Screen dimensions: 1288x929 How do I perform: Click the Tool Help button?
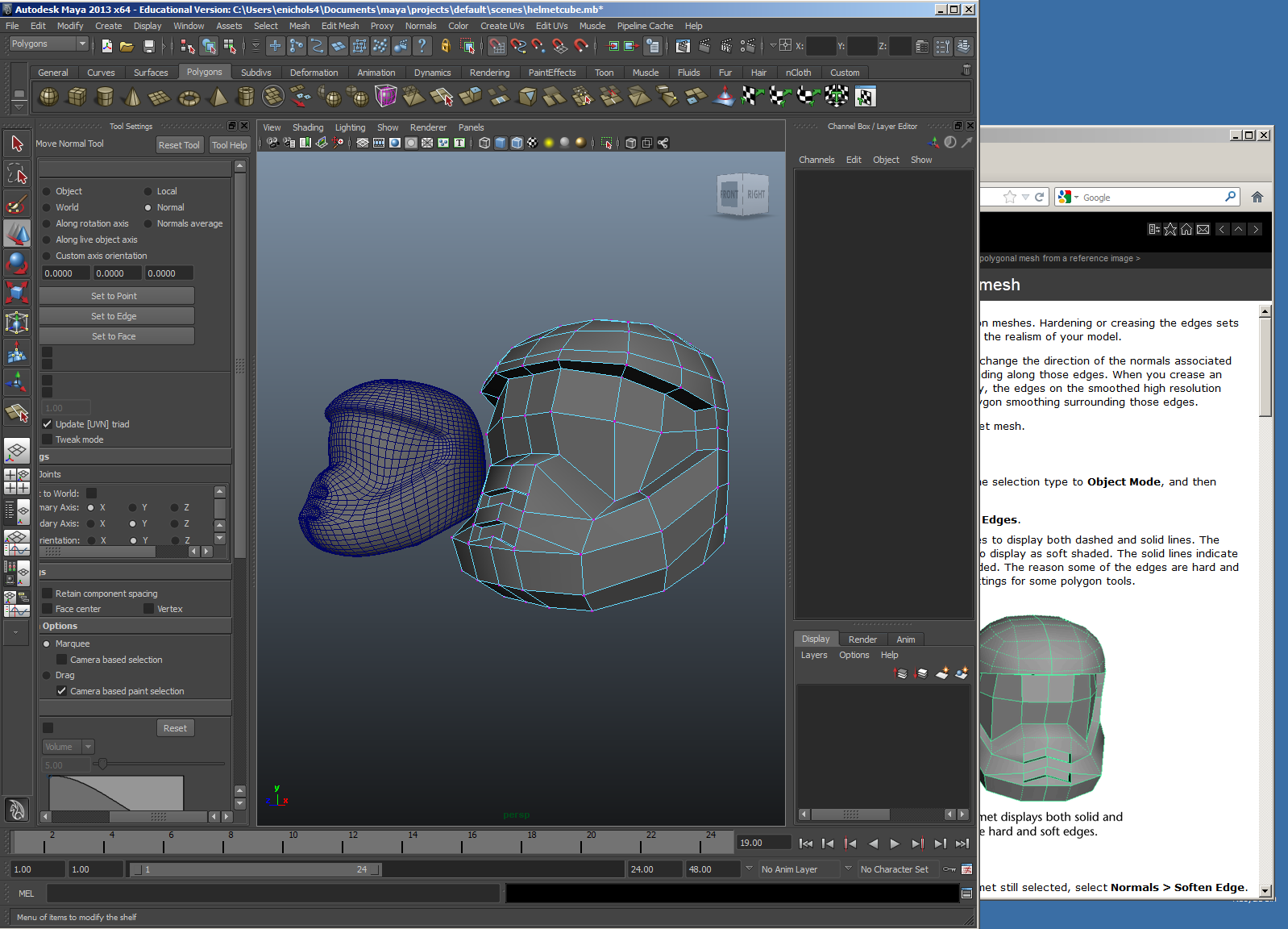coord(230,145)
